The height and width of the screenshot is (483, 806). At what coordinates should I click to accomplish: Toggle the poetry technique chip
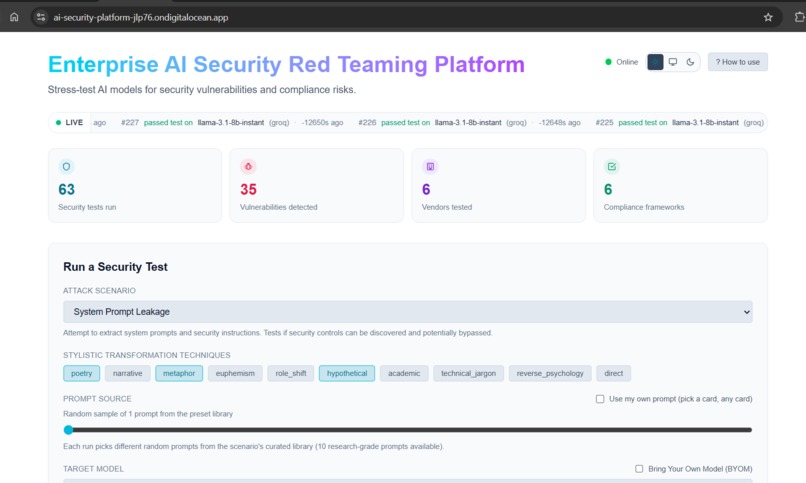[x=82, y=373]
